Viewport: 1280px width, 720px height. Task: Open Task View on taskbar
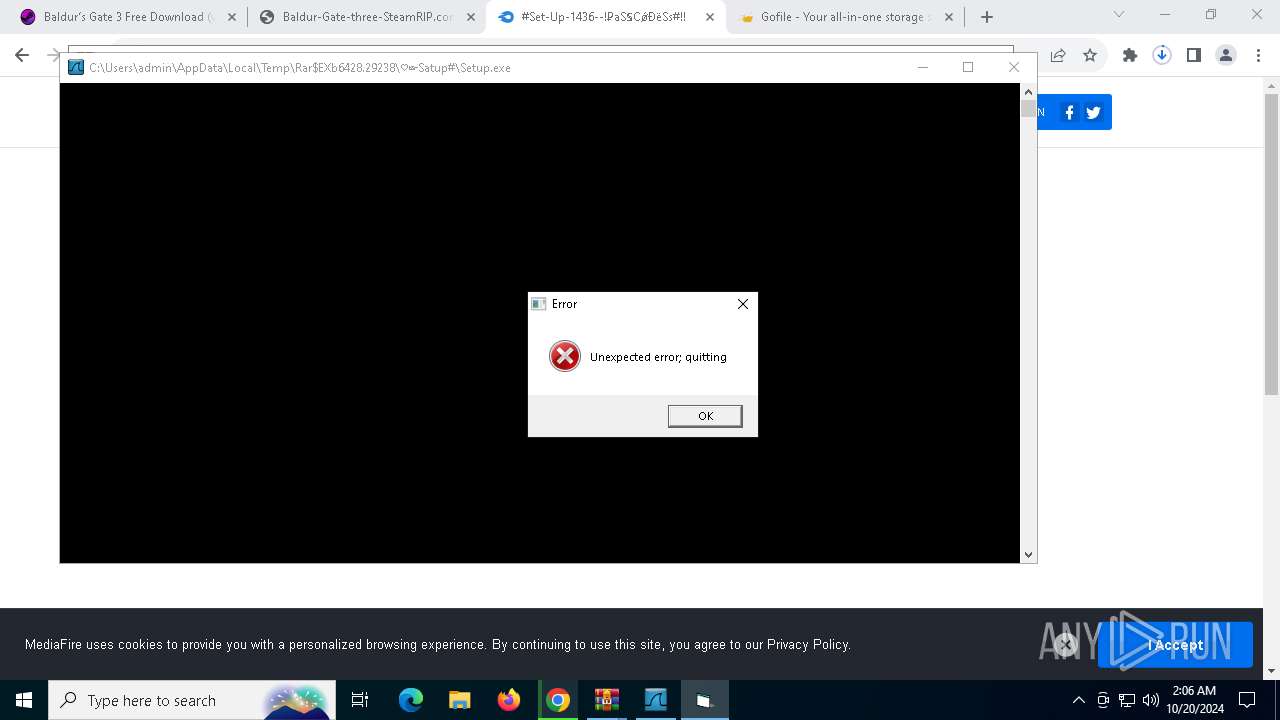coord(360,700)
